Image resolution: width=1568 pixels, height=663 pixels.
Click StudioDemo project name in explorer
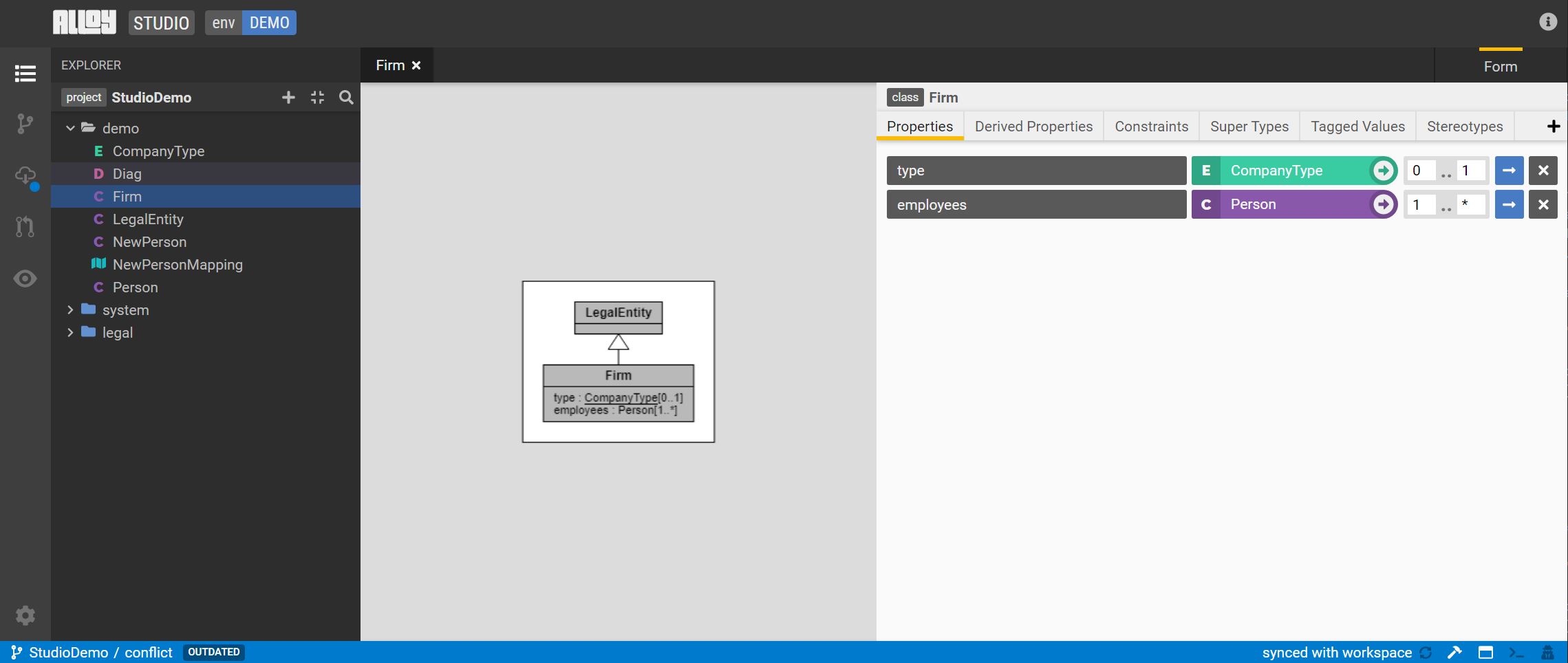pos(151,97)
